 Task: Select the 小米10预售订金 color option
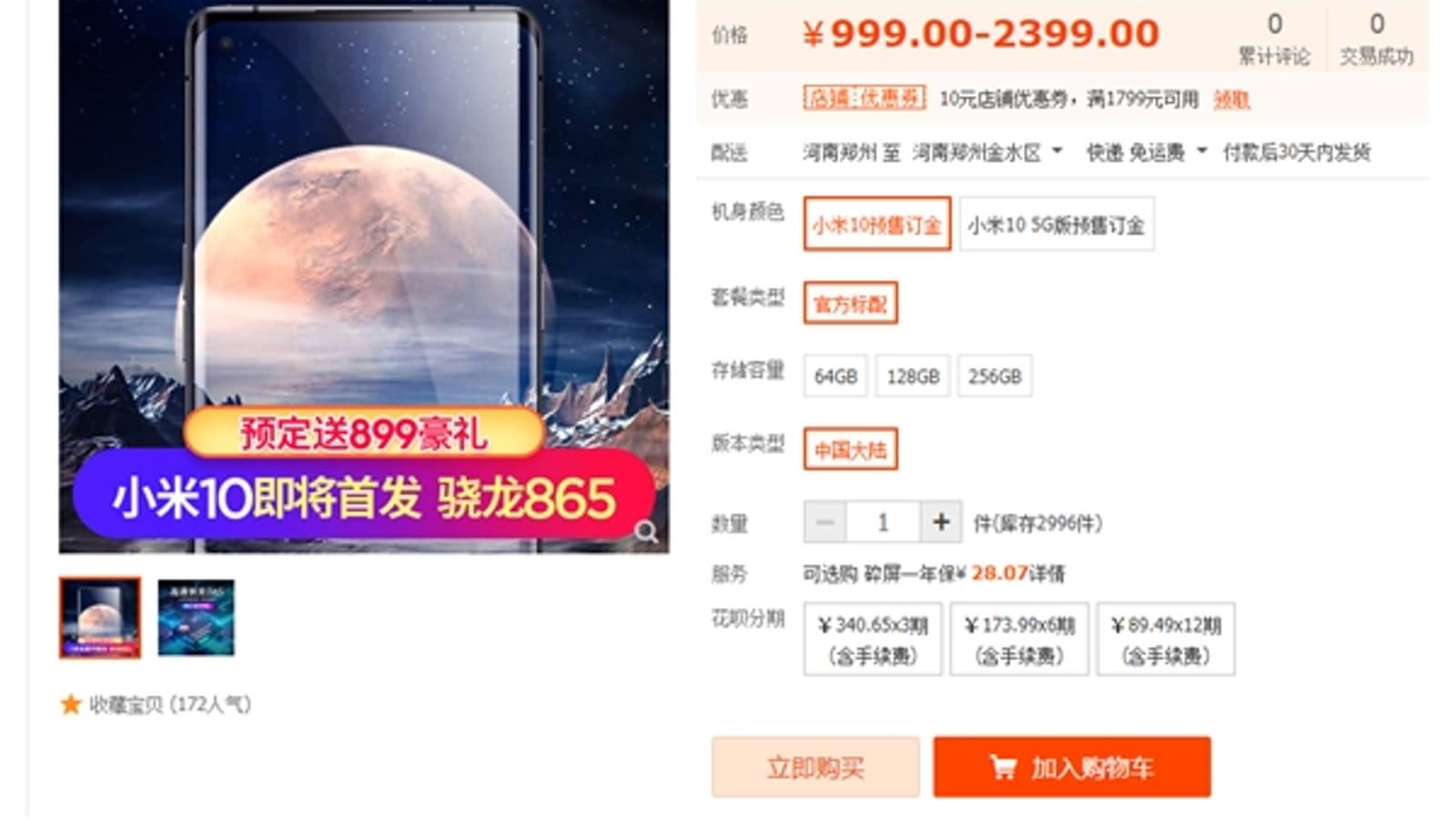(877, 224)
